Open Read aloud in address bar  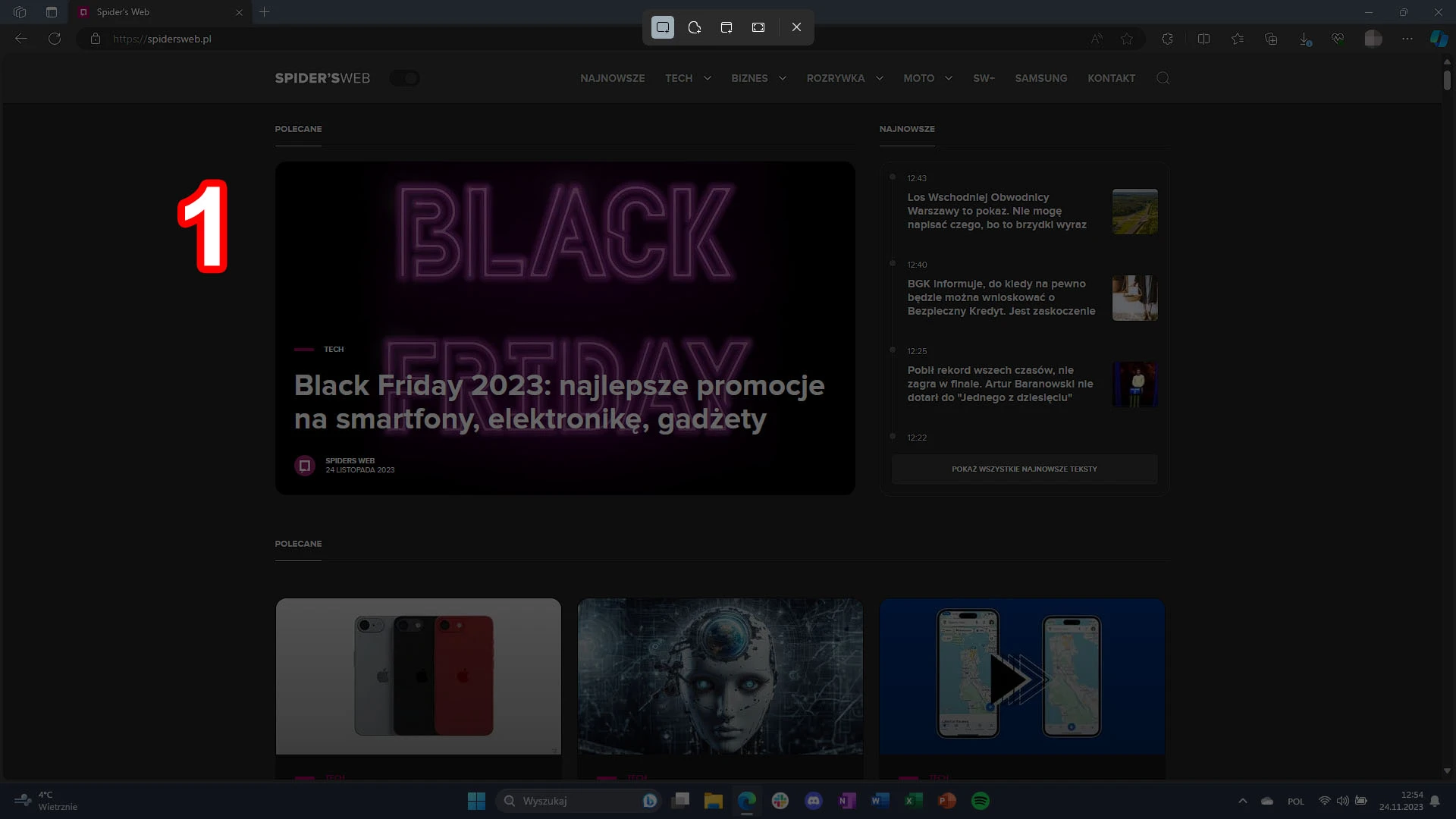(1097, 39)
